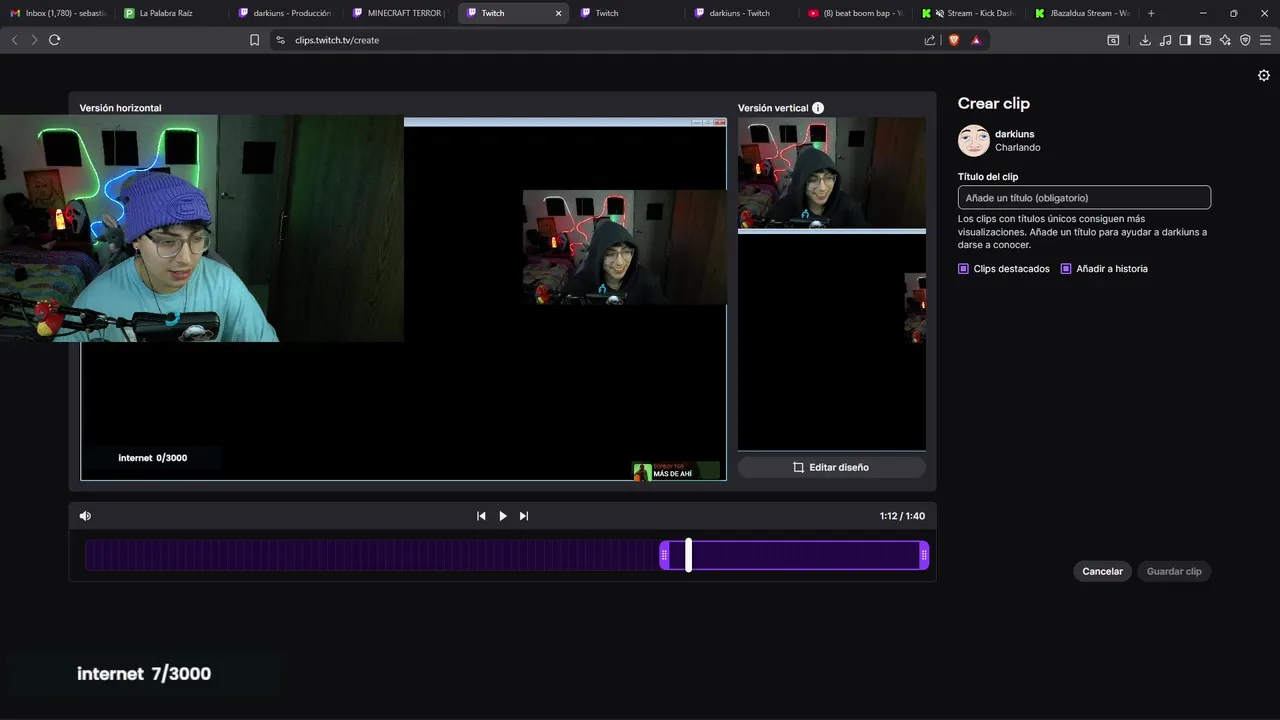
Task: Click the Crear clip heading
Action: (993, 103)
